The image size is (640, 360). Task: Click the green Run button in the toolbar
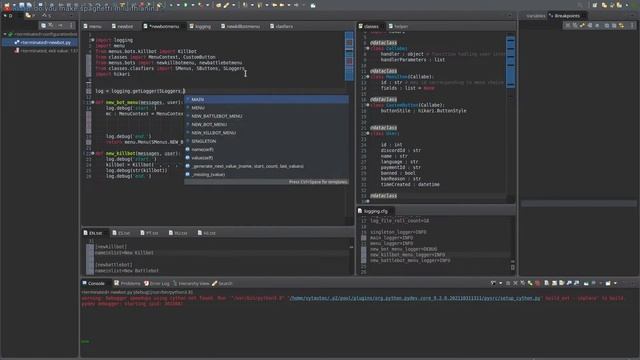tap(185, 5)
